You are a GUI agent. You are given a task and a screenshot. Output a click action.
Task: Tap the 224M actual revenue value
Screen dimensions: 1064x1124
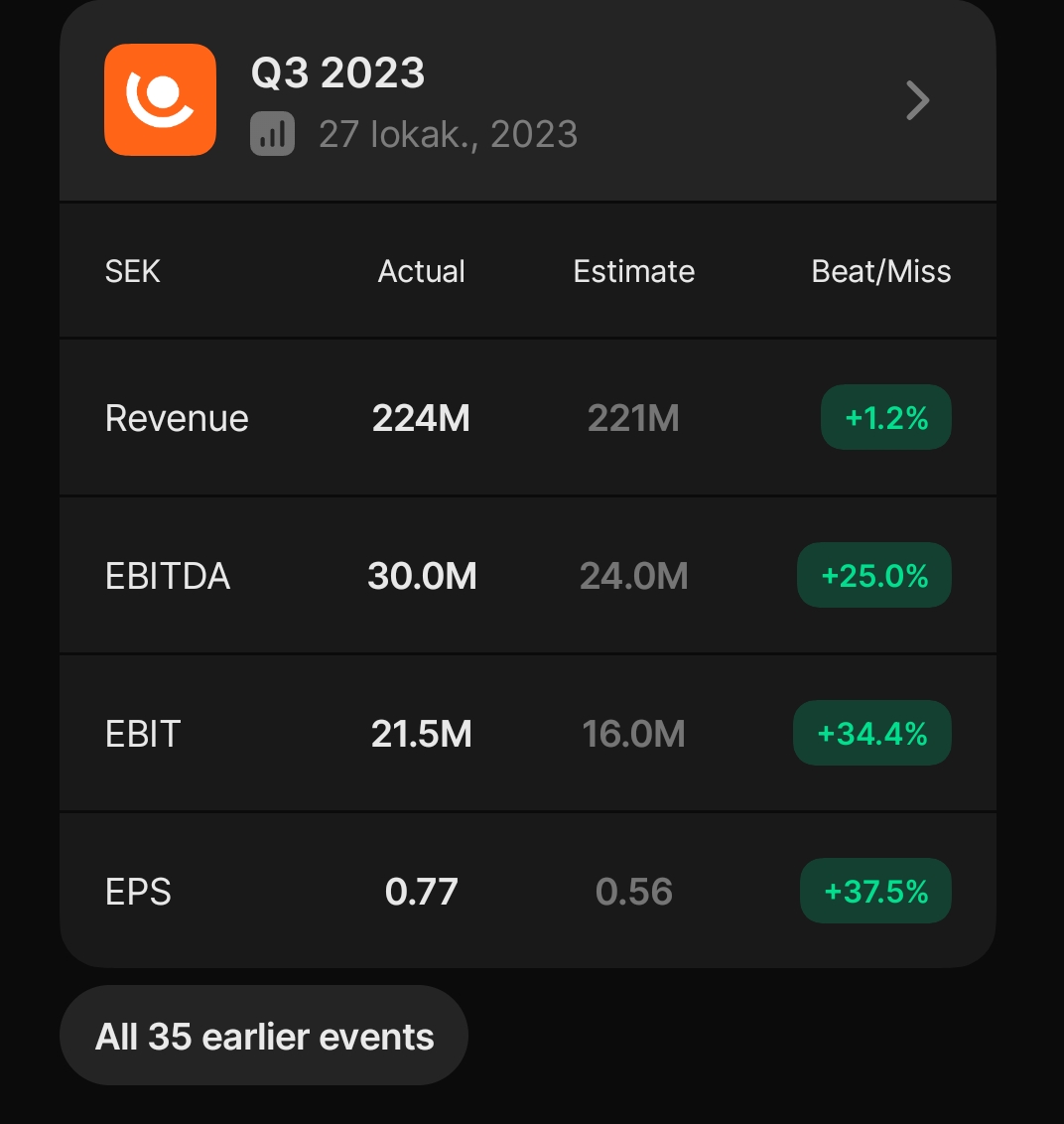[x=421, y=418]
